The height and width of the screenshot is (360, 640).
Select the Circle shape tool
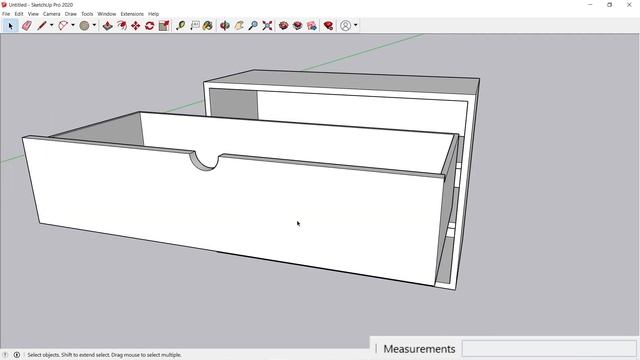[x=84, y=26]
